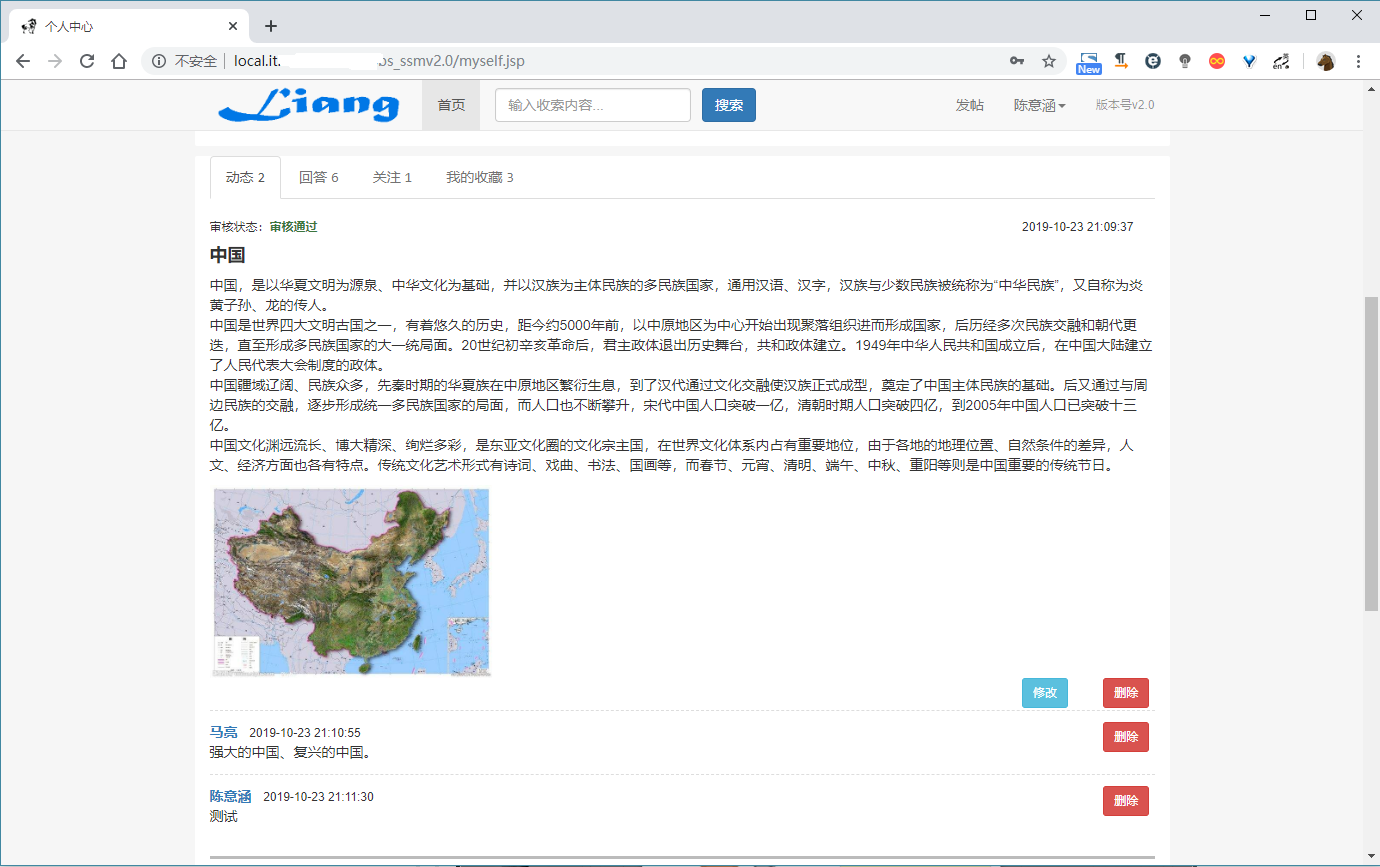The image size is (1380, 867).
Task: Go back with the browser back arrow
Action: click(23, 61)
